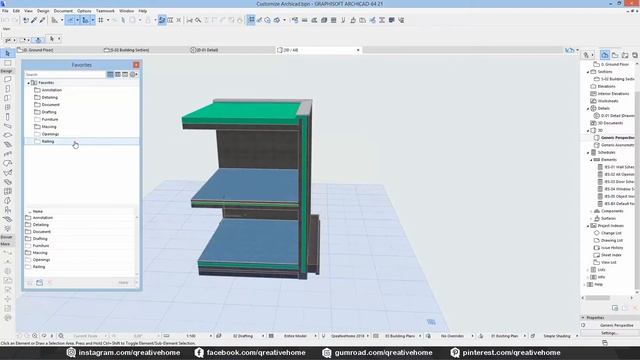Open the Furniture folder in lower Favorites list
Viewport: 640px width, 360px height.
(x=40, y=246)
